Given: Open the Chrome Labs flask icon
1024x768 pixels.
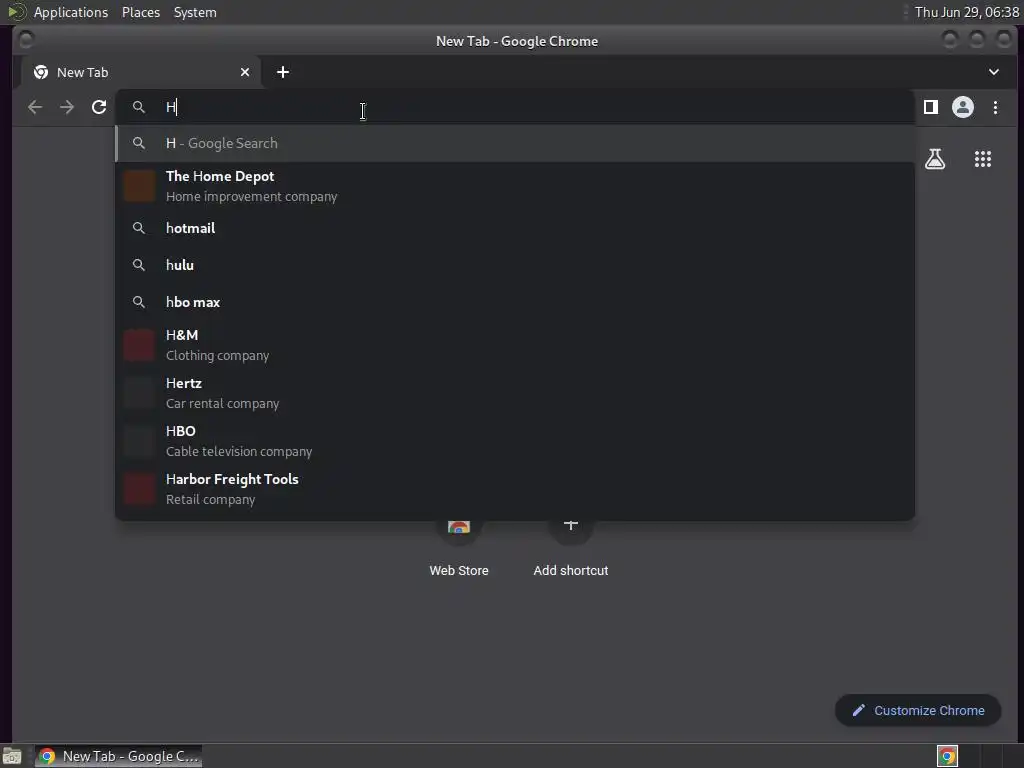Looking at the screenshot, I should click(935, 159).
